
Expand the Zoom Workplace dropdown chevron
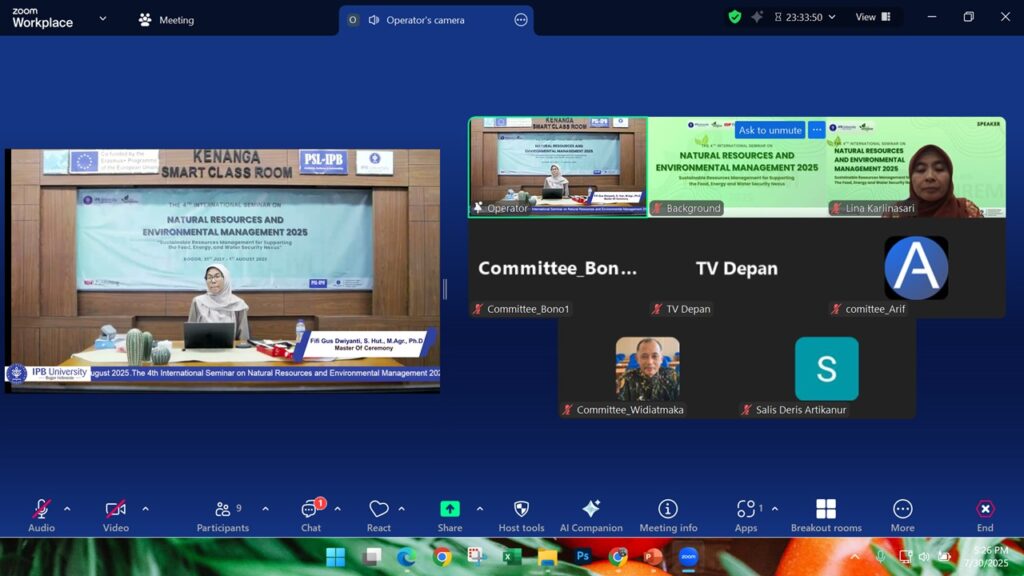coord(102,18)
